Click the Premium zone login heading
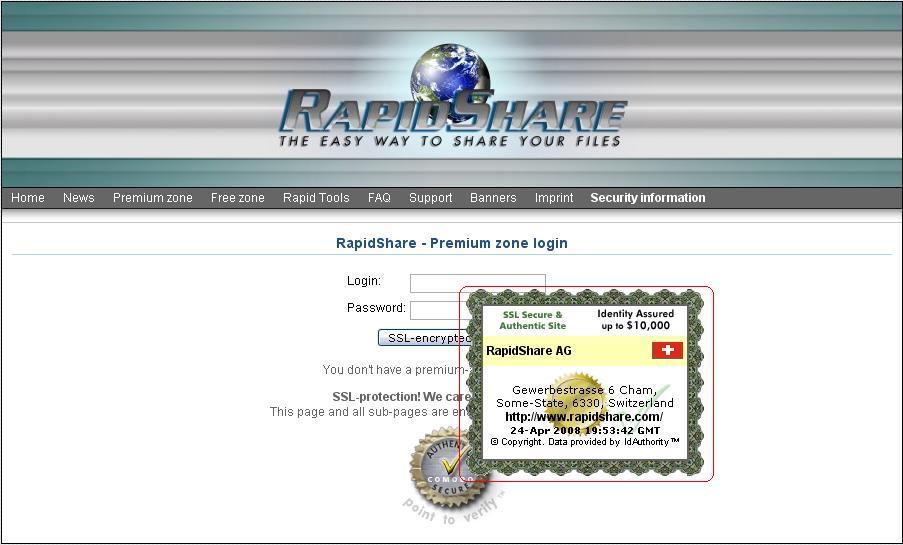The height and width of the screenshot is (545, 903). click(x=452, y=243)
